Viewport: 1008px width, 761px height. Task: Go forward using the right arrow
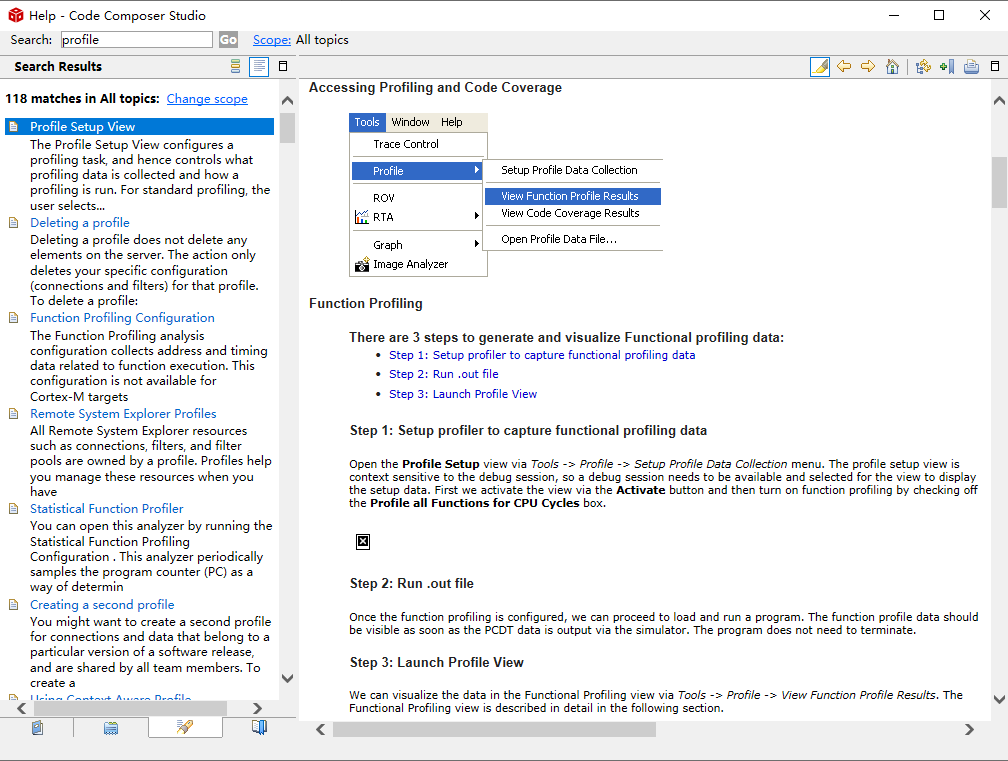[x=868, y=66]
